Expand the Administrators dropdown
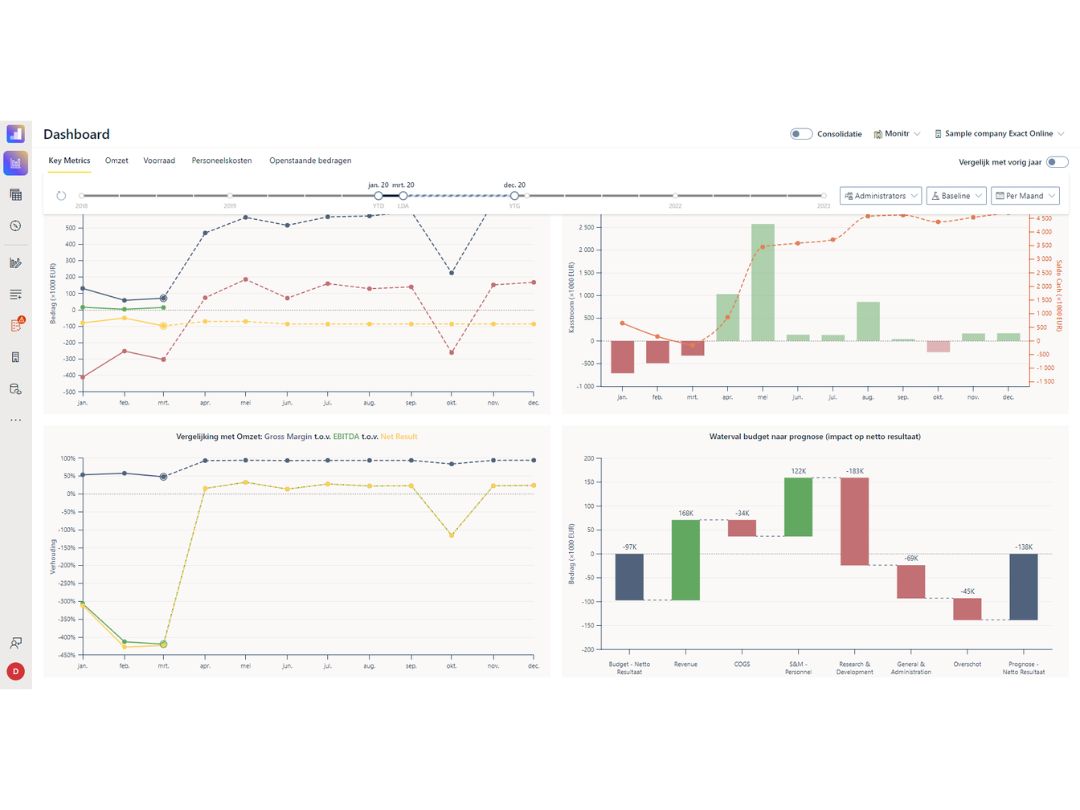The width and height of the screenshot is (1080, 810). pos(881,196)
